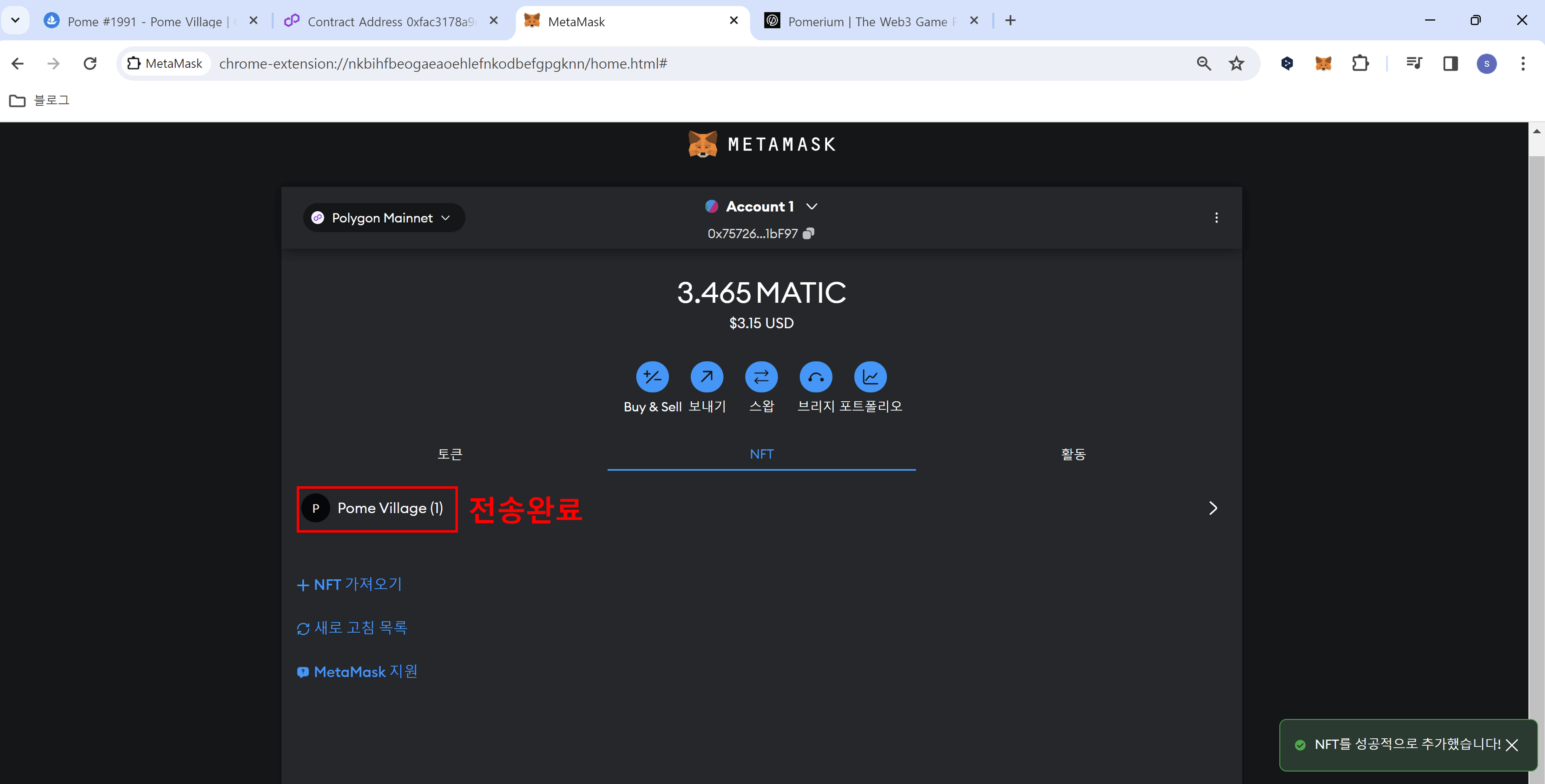Open the Portfolio (포트폴리오) chart icon

[870, 377]
